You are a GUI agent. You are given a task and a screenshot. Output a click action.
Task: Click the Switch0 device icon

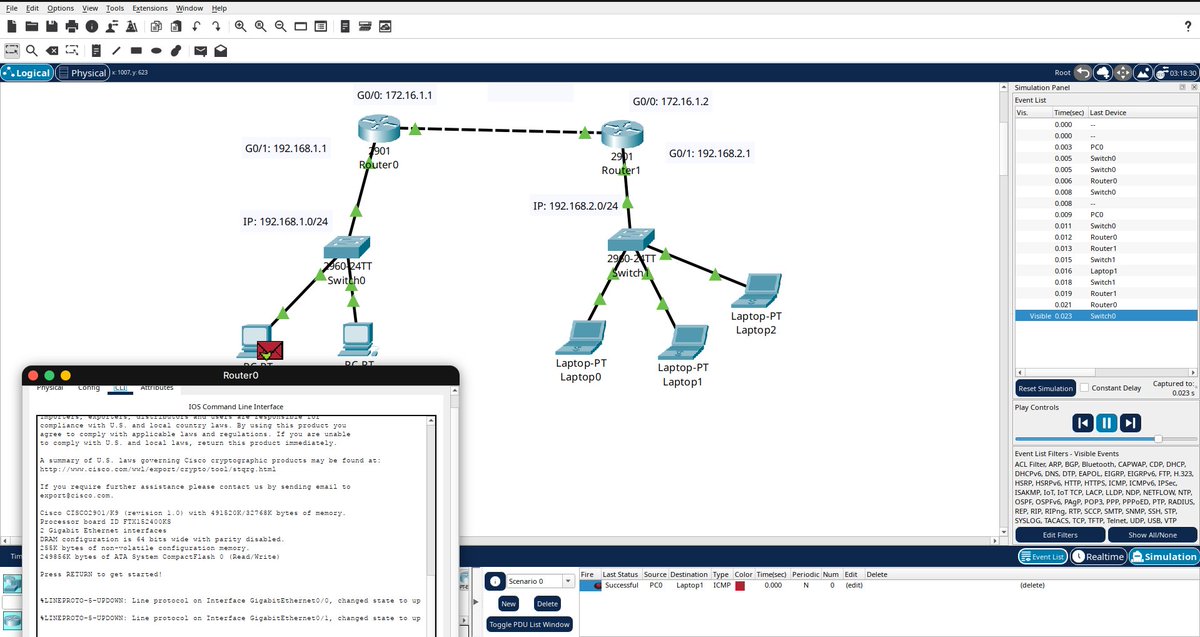(347, 248)
